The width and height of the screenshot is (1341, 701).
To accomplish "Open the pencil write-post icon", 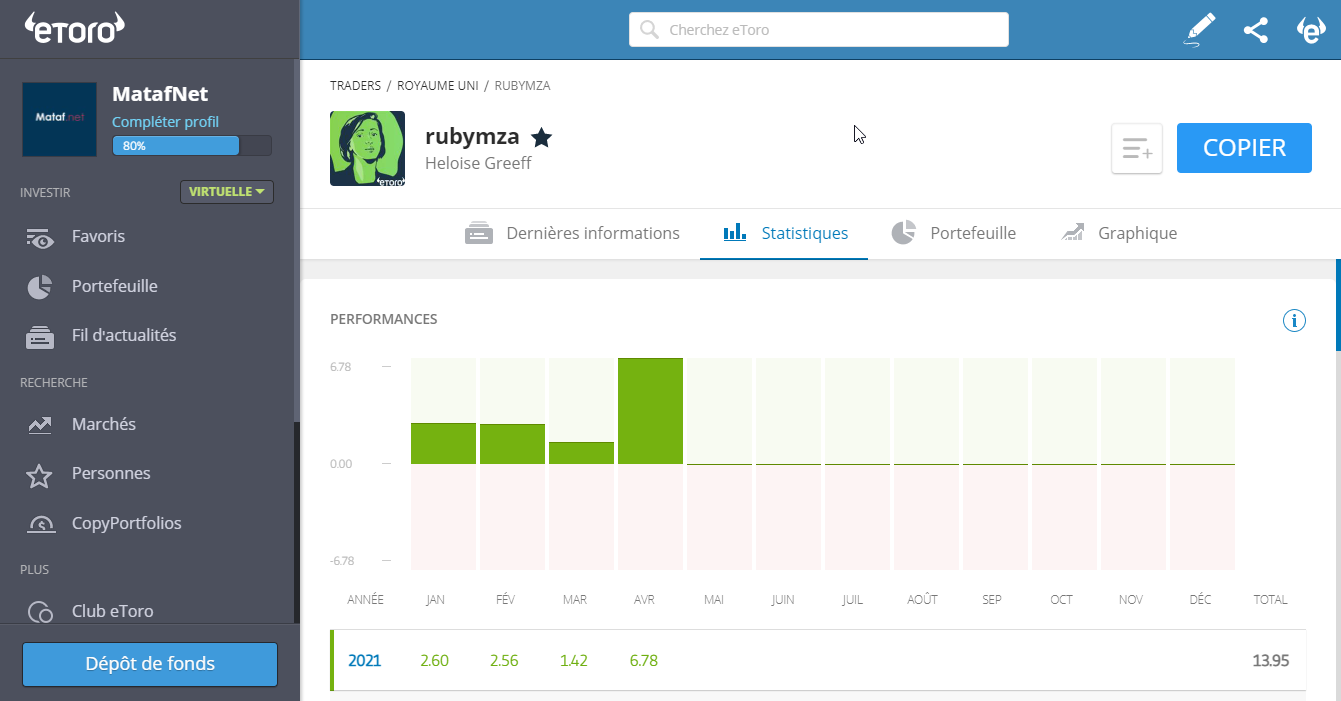I will (1200, 30).
